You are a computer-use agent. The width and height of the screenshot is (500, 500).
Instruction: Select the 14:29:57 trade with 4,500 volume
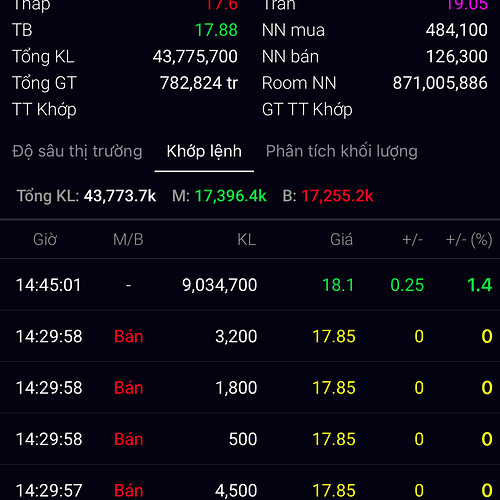click(250, 483)
